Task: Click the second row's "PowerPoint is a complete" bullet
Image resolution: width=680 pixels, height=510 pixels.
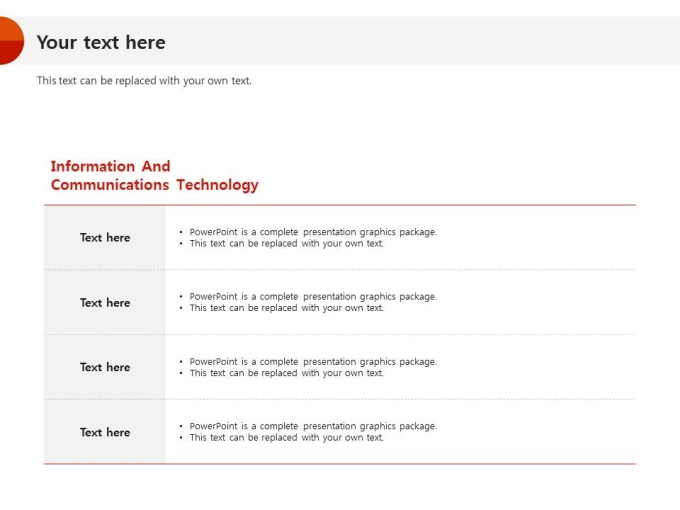Action: [x=312, y=297]
